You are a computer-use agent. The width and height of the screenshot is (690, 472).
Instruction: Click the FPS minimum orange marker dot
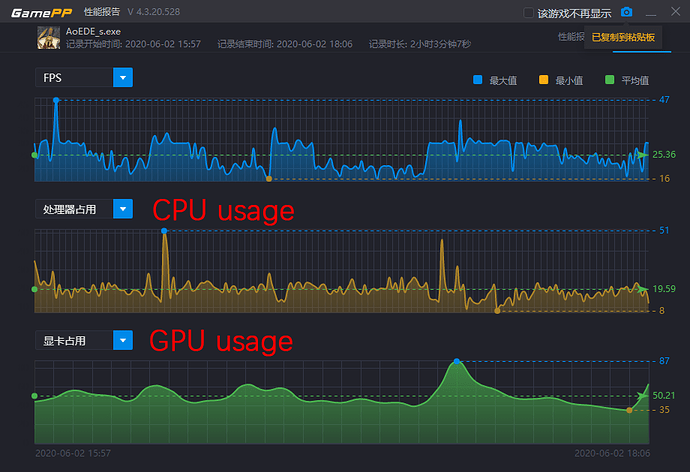click(x=269, y=179)
